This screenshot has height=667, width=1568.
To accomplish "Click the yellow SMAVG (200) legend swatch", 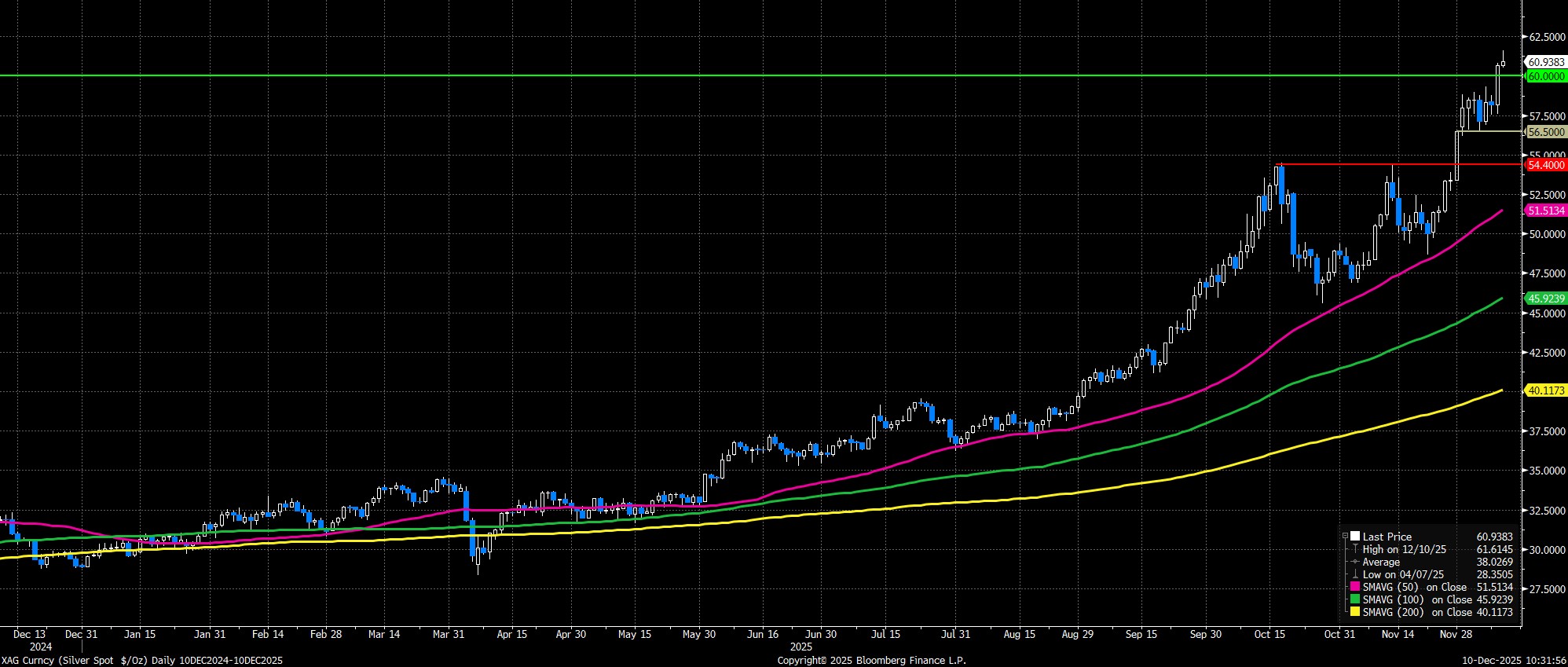I will 1355,612.
